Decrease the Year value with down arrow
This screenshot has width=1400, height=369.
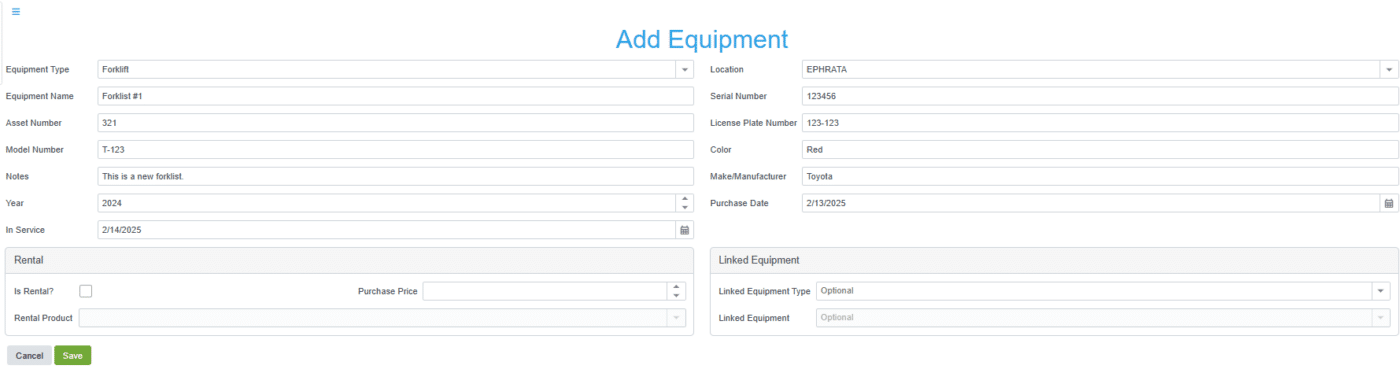(x=684, y=208)
